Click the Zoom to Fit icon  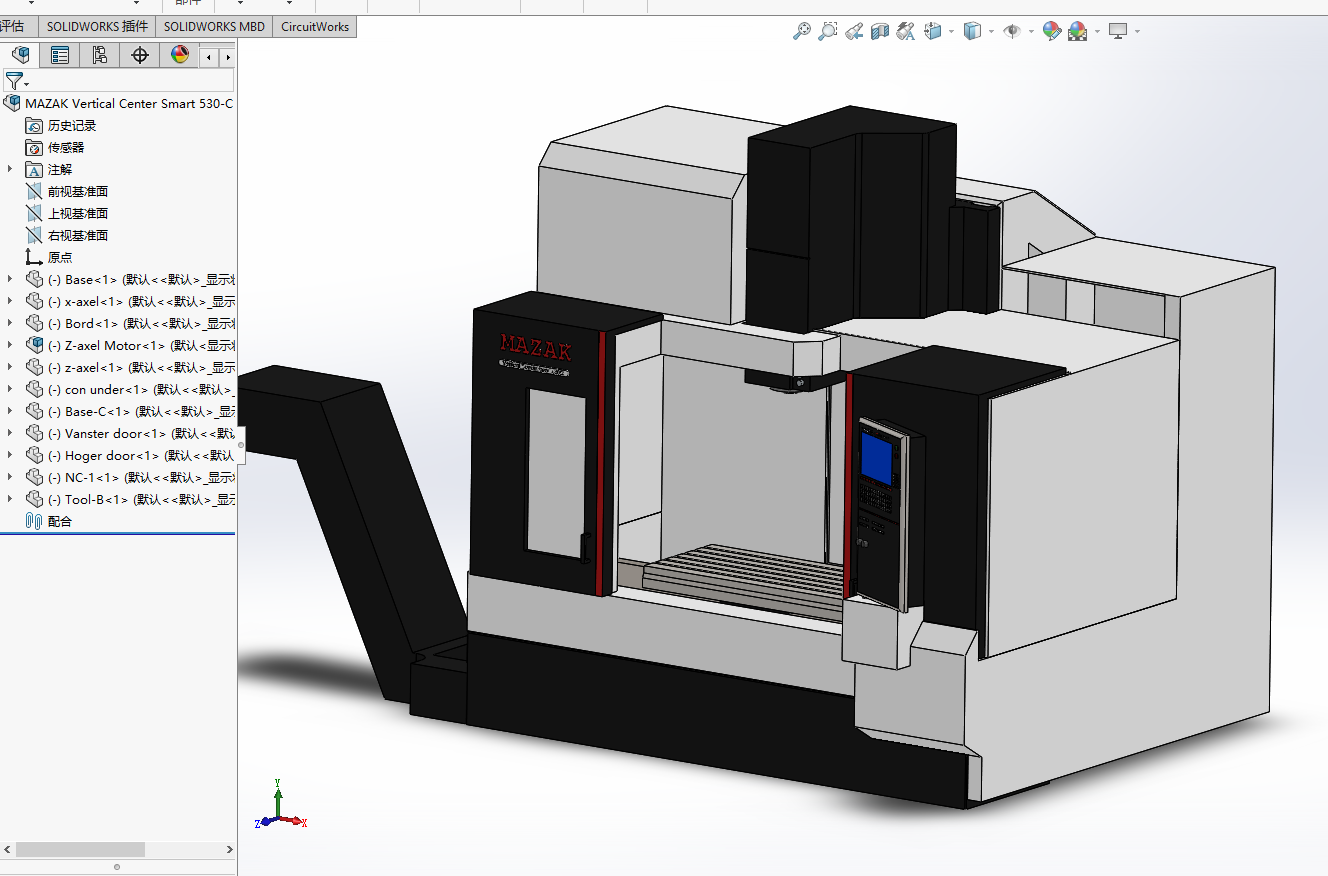coord(802,31)
